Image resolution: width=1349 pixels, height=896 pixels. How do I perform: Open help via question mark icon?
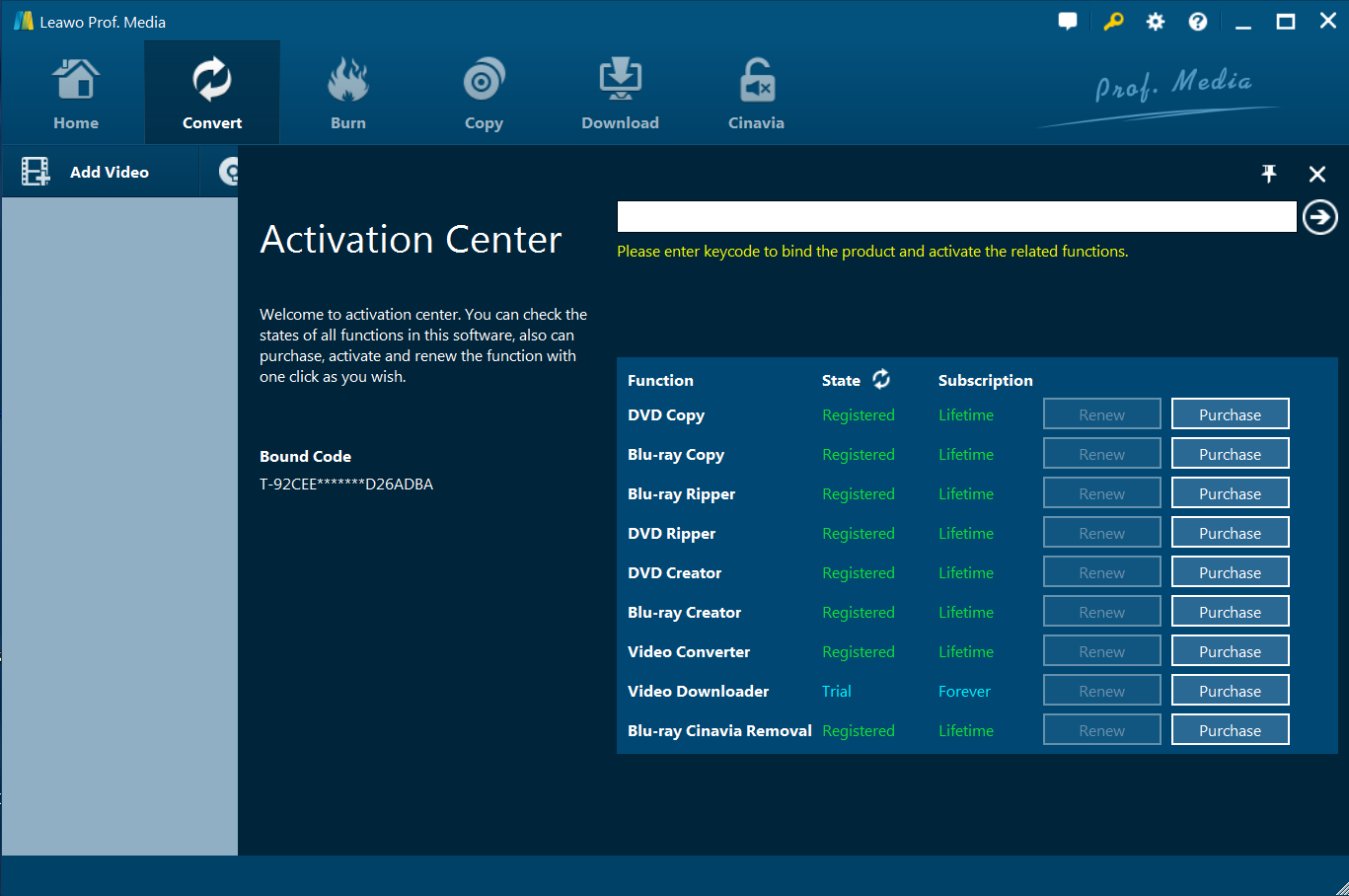pos(1198,22)
